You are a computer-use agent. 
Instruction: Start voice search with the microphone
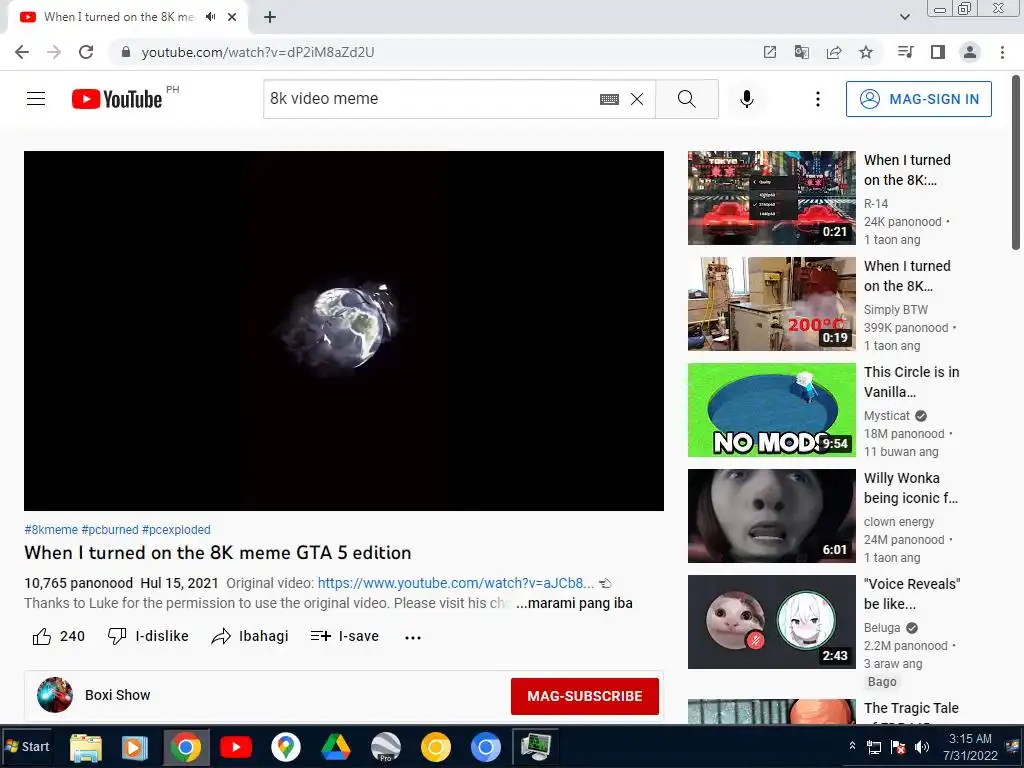[746, 99]
